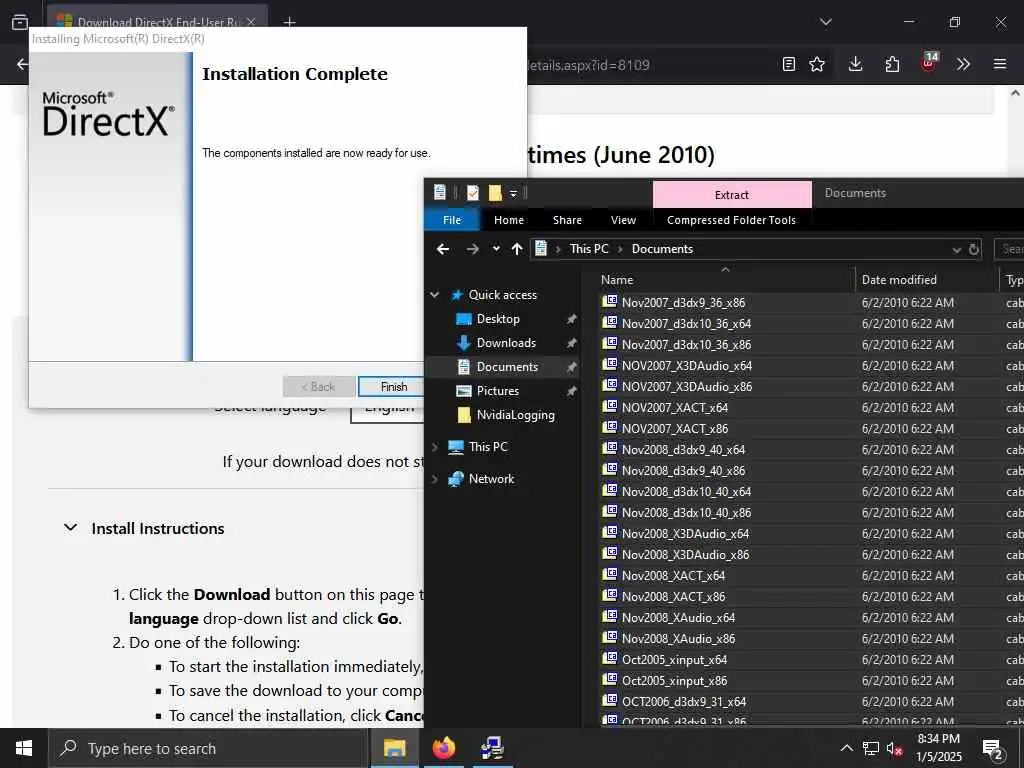Open File Explorer from taskbar
Image resolution: width=1024 pixels, height=768 pixels.
pyautogui.click(x=394, y=748)
